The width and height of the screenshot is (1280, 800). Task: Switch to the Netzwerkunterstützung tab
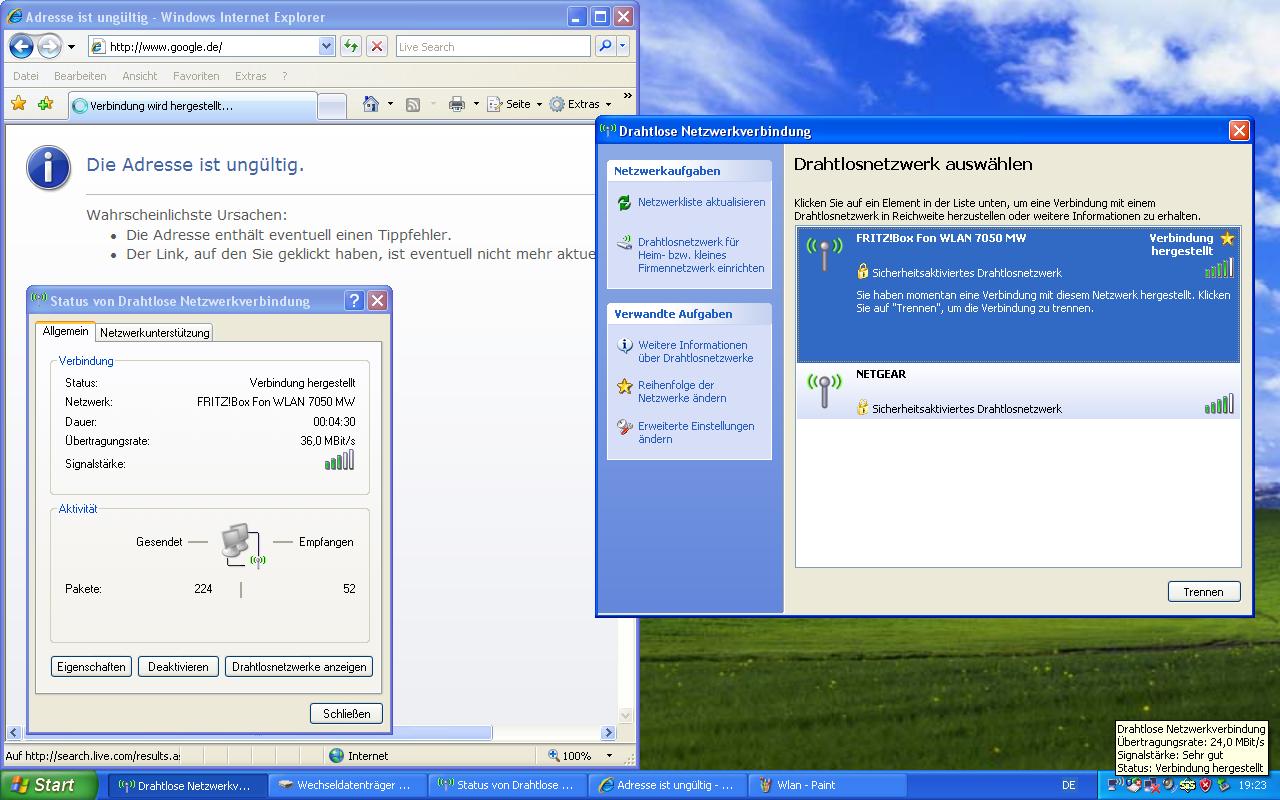[155, 332]
